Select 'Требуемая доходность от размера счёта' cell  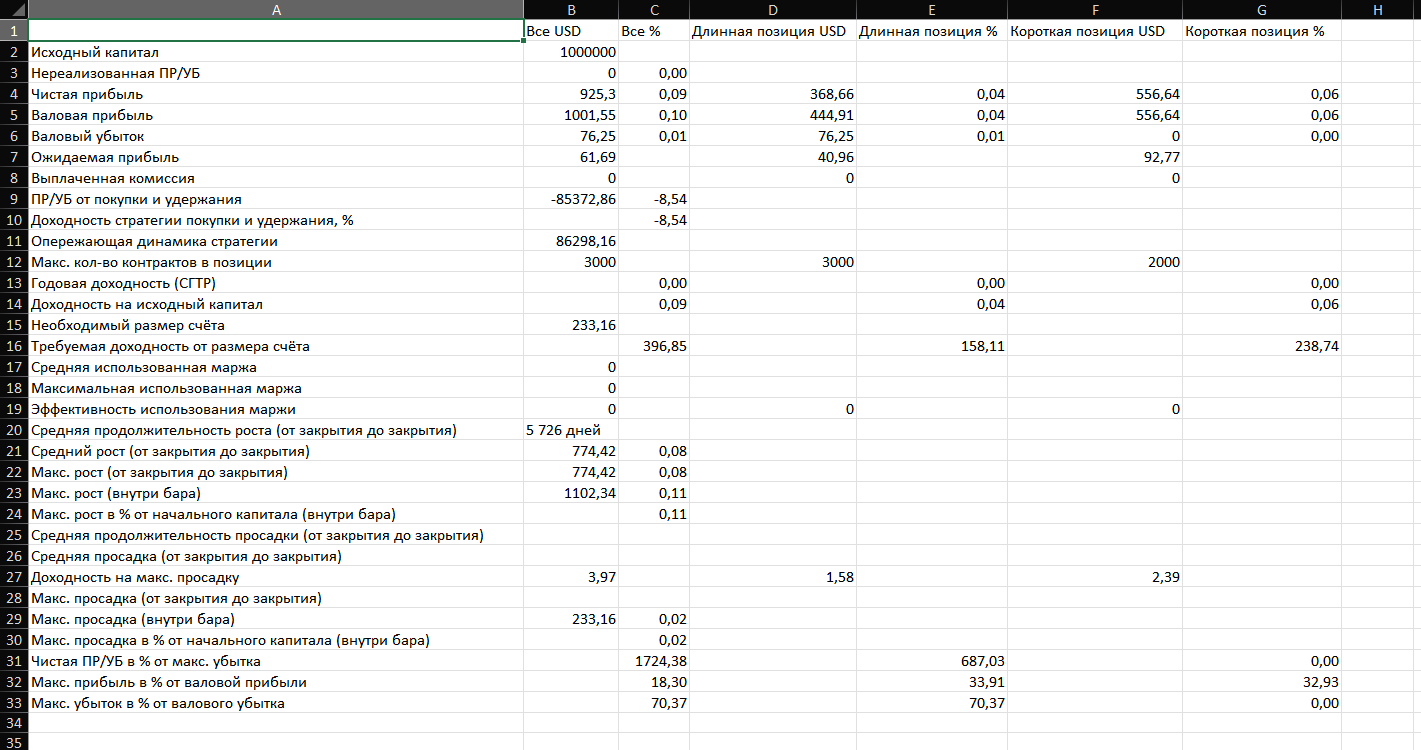[x=276, y=346]
